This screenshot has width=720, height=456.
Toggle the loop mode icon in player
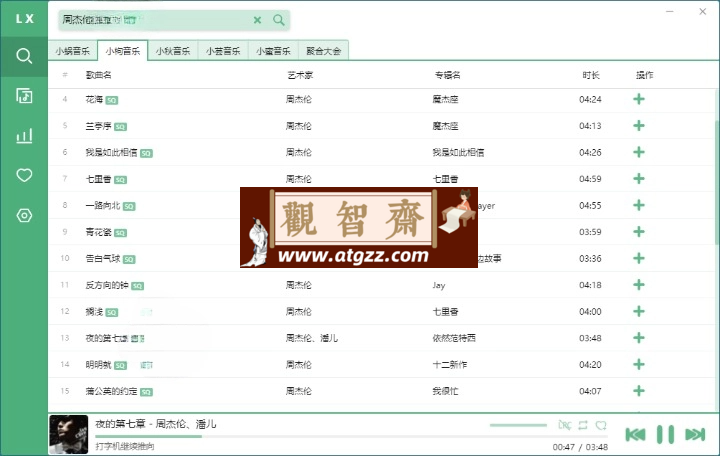pyautogui.click(x=583, y=425)
